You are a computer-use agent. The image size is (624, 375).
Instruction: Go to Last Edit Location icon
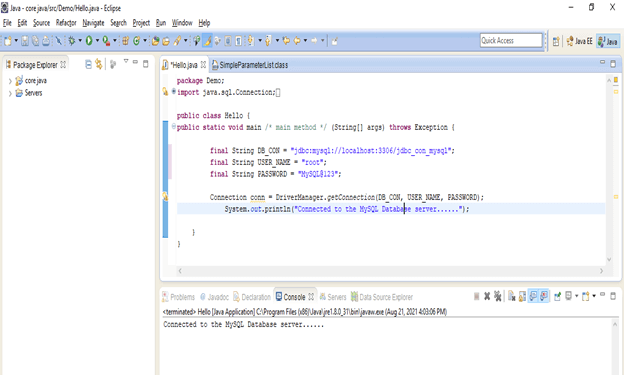[x=286, y=41]
